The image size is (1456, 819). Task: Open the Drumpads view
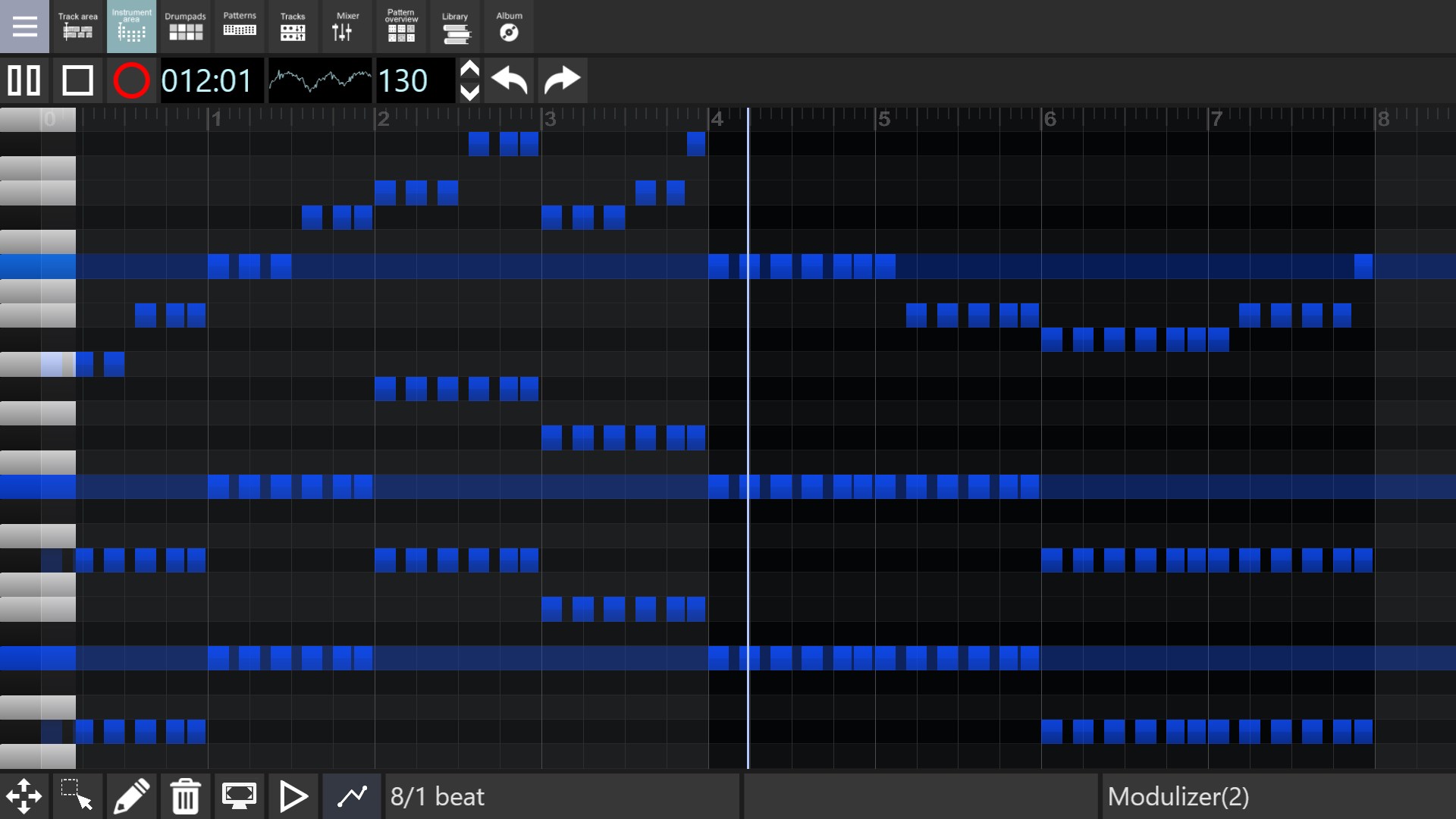185,27
